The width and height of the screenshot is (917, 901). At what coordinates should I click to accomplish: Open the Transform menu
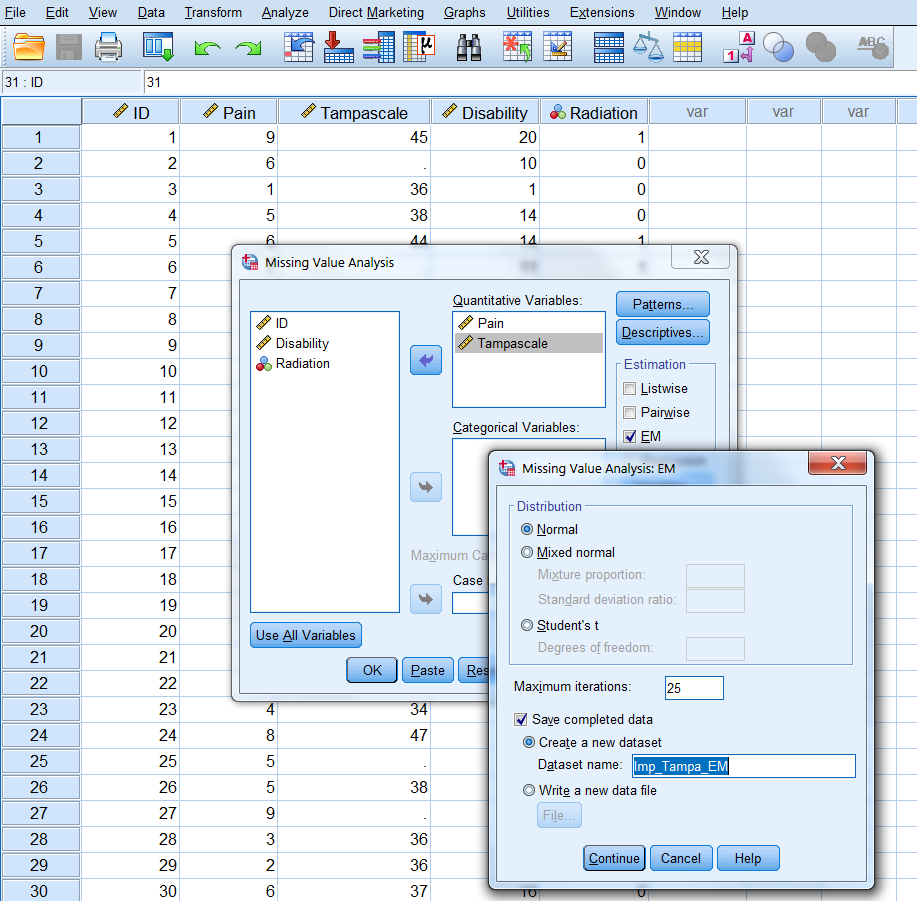213,12
